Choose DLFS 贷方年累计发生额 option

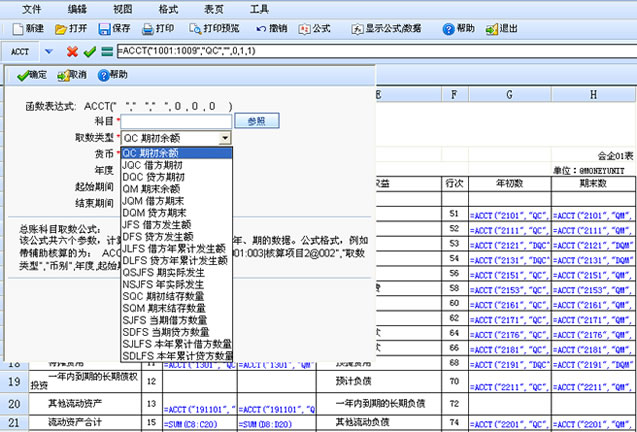177,260
